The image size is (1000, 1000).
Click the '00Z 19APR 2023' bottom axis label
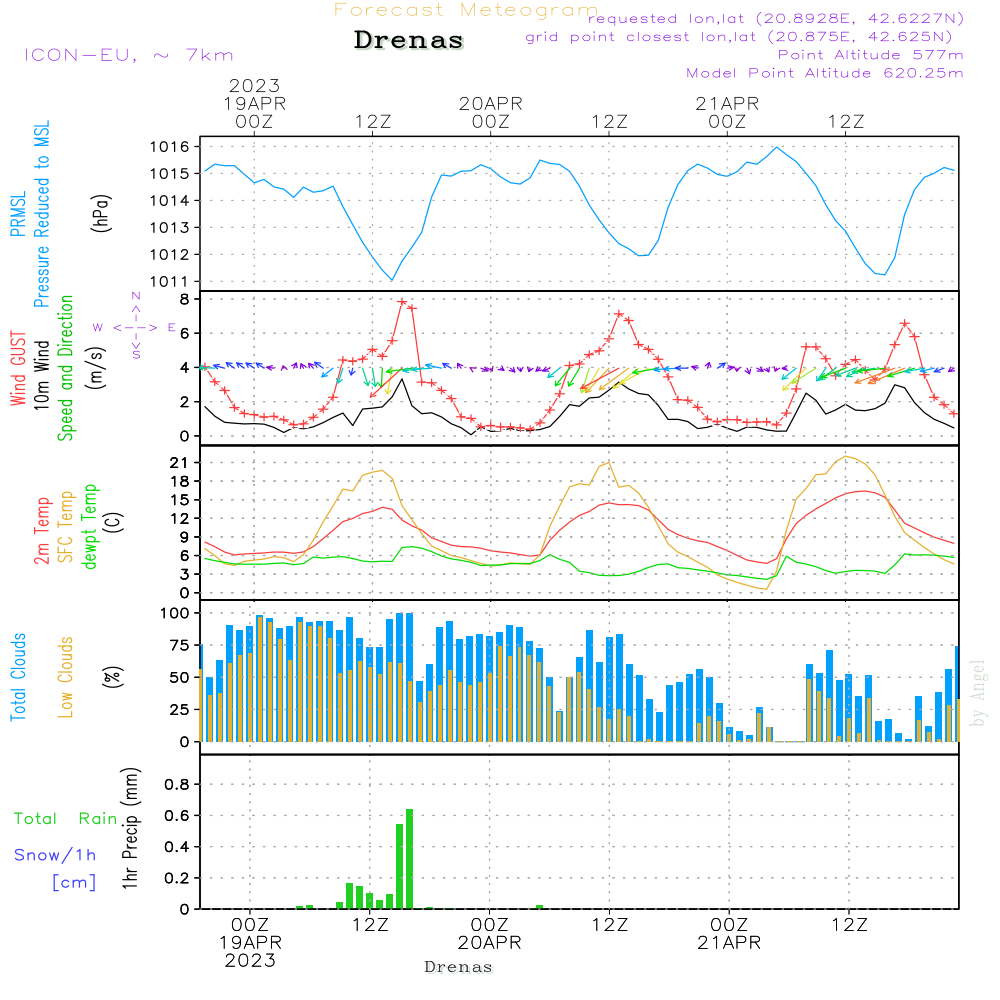(x=250, y=943)
